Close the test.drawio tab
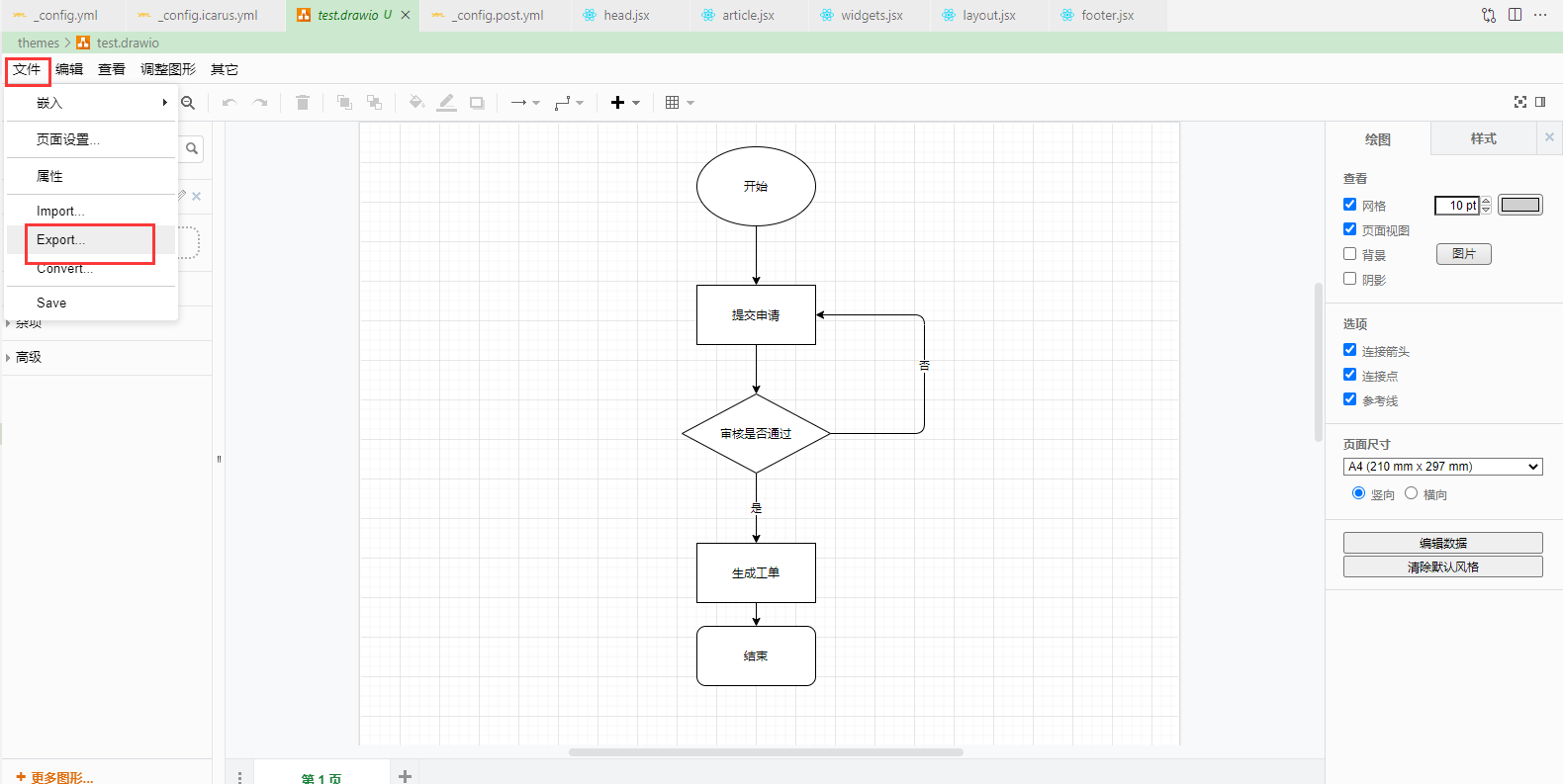This screenshot has width=1563, height=784. tap(406, 15)
